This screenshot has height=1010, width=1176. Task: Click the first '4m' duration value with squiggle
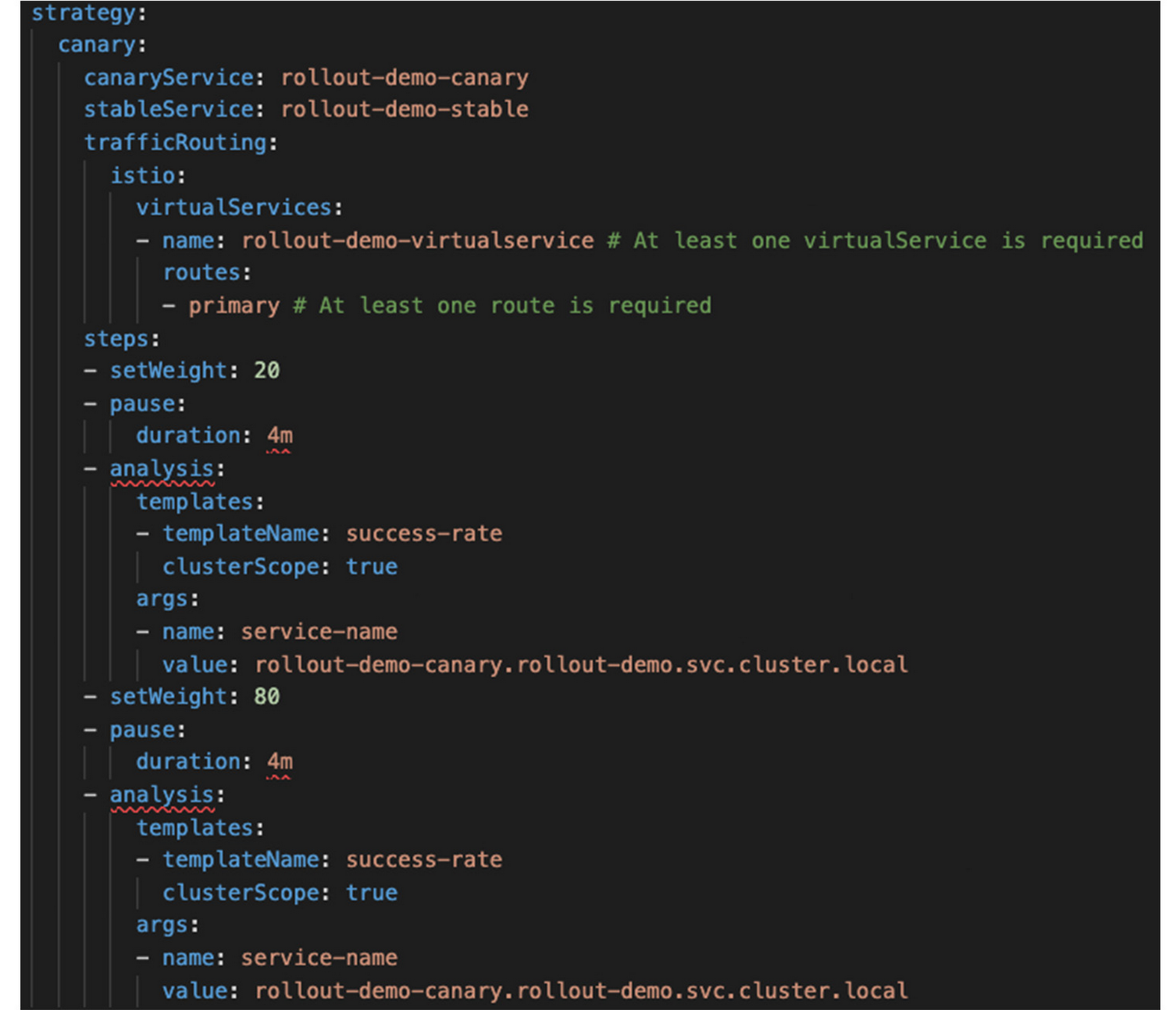tap(280, 436)
